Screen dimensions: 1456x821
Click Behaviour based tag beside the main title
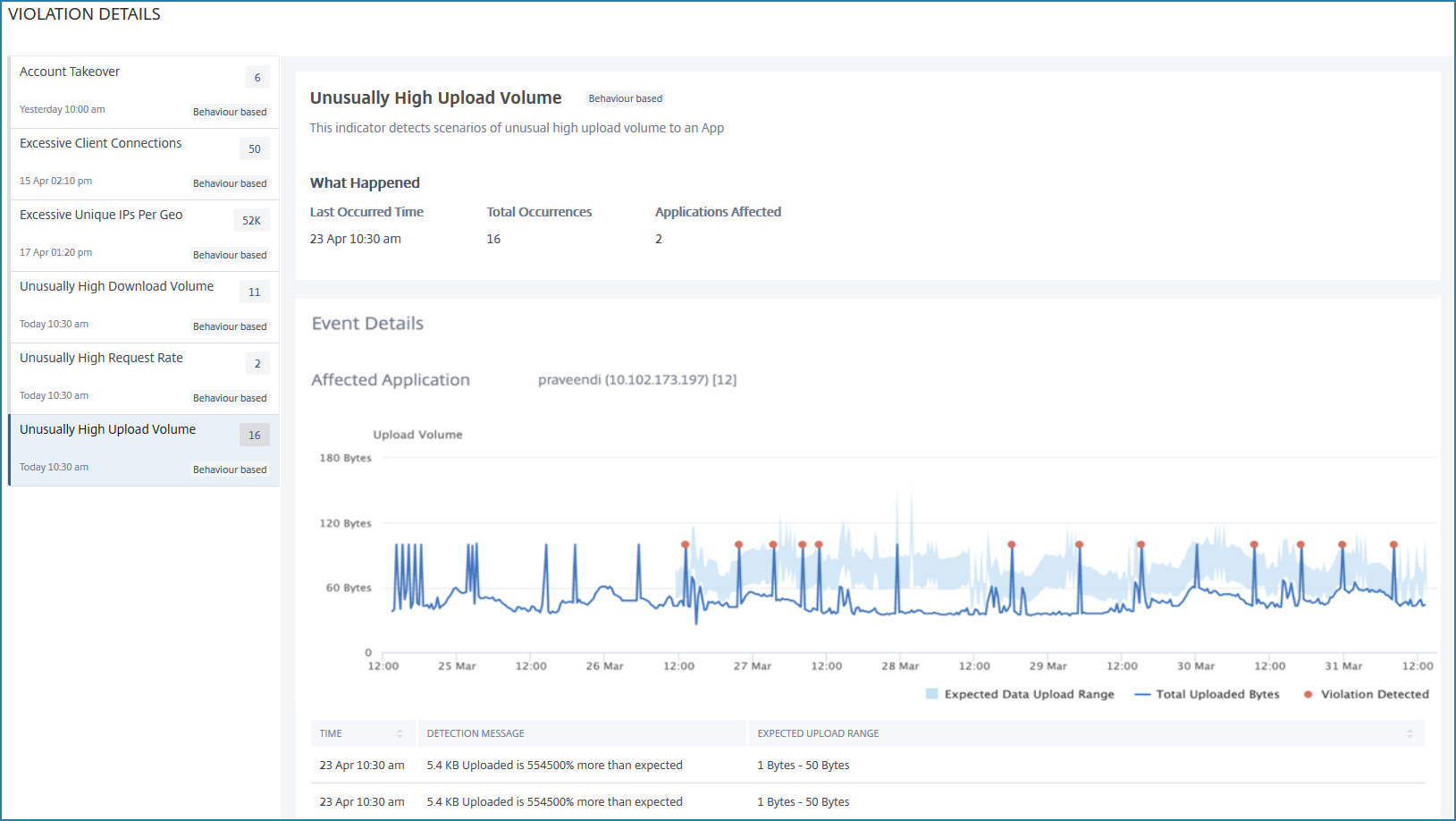(626, 98)
